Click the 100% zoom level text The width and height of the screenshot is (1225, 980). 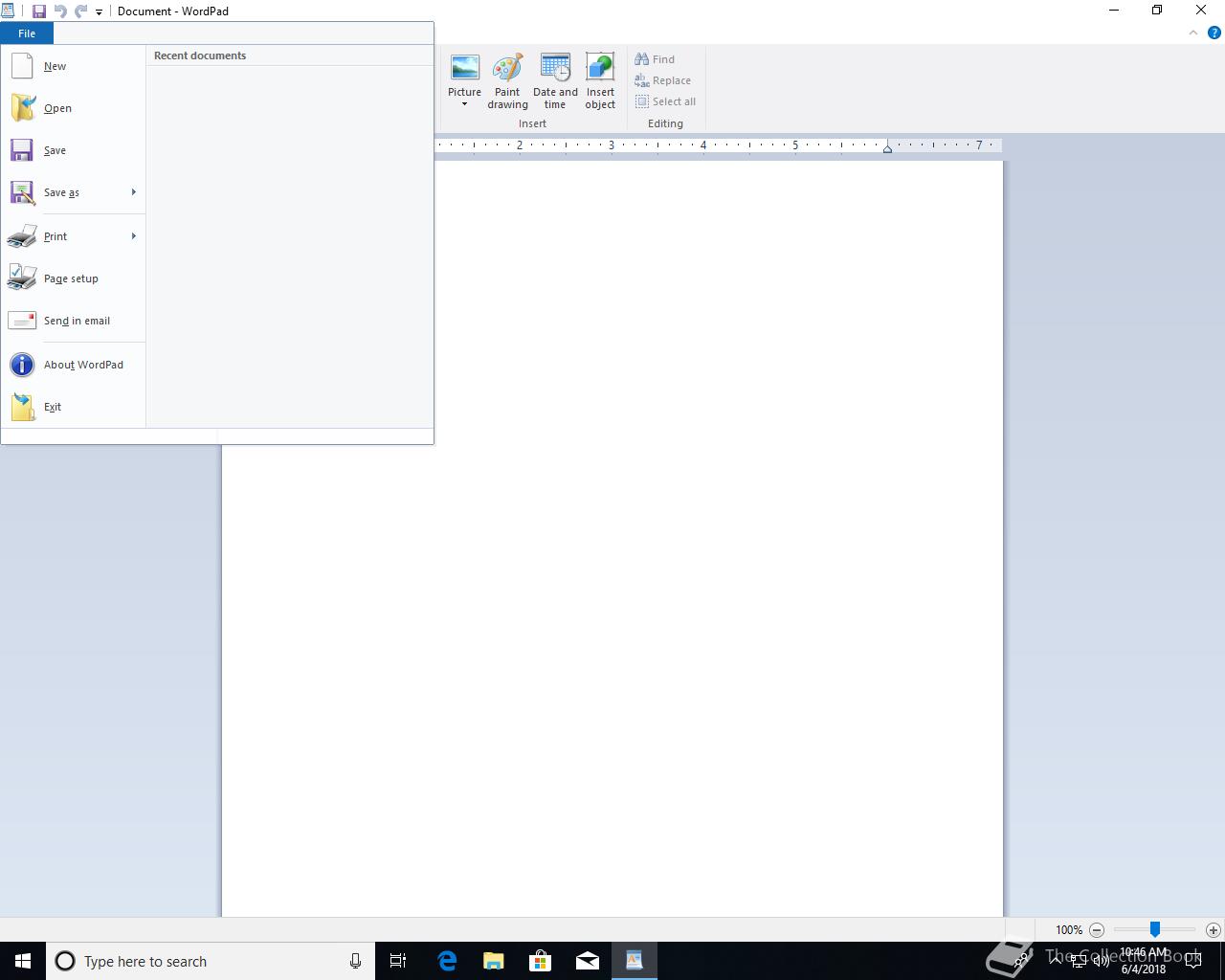1069,930
